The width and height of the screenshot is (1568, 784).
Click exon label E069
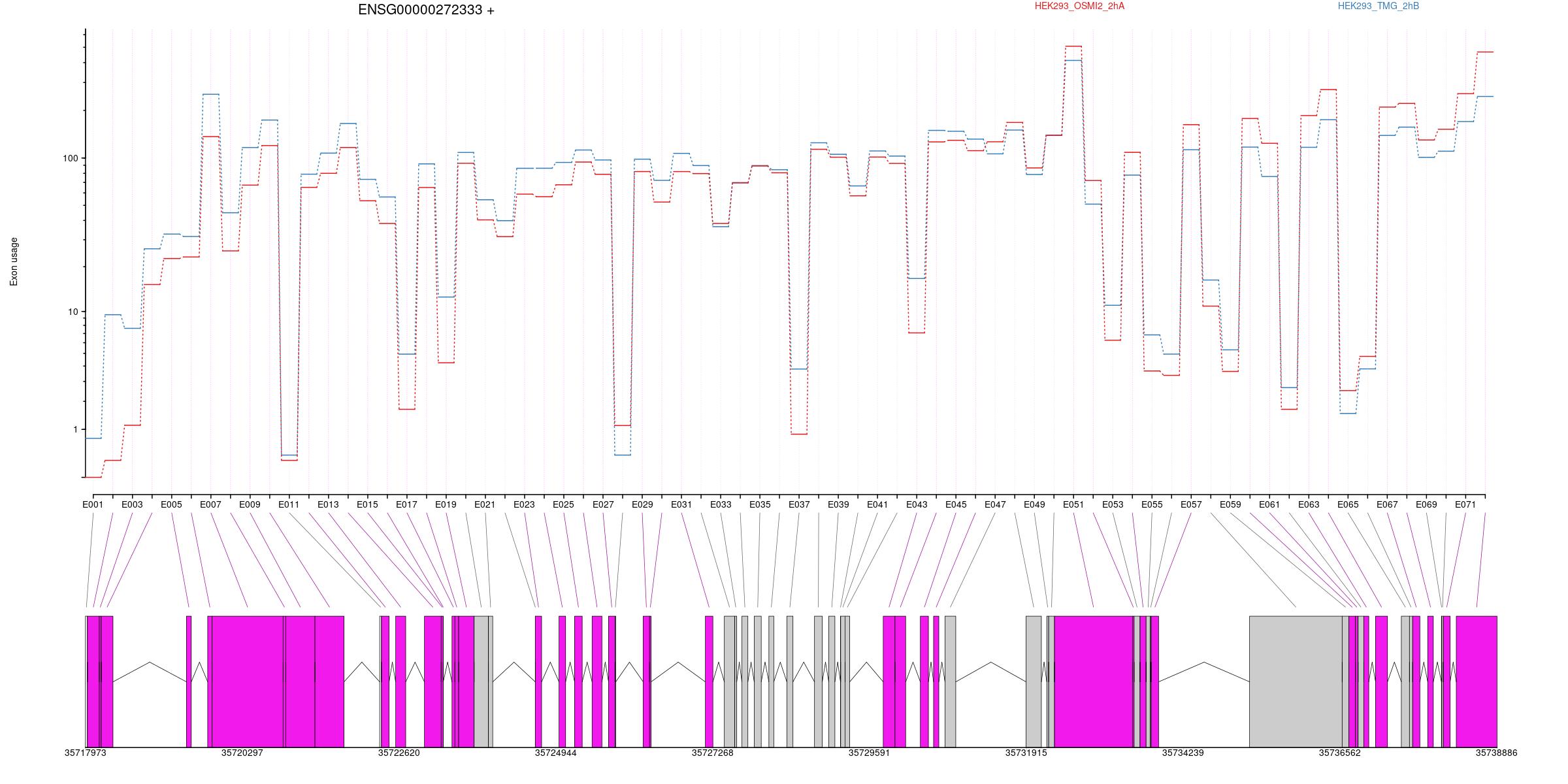[1426, 504]
